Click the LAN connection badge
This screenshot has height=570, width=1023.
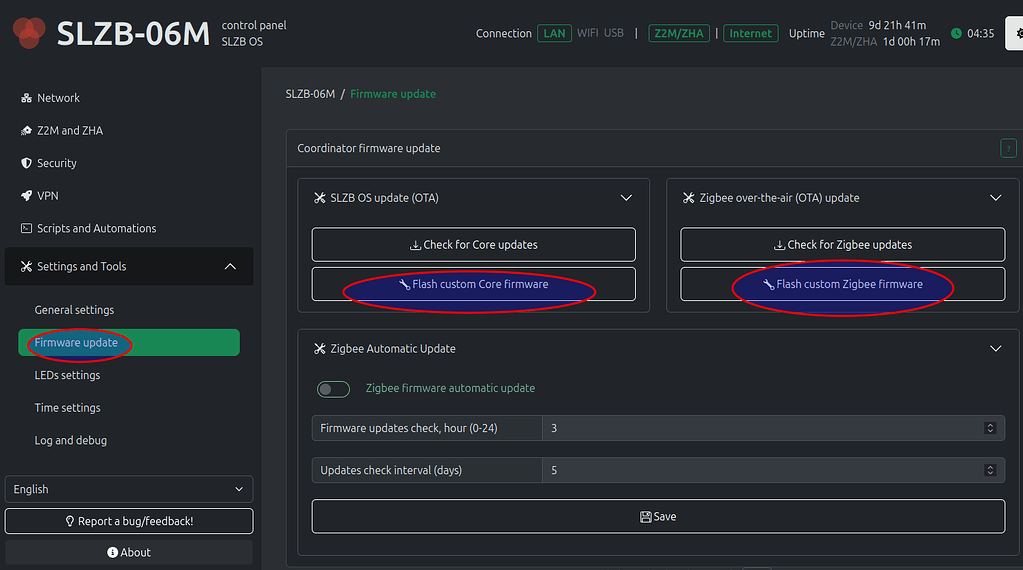point(555,33)
